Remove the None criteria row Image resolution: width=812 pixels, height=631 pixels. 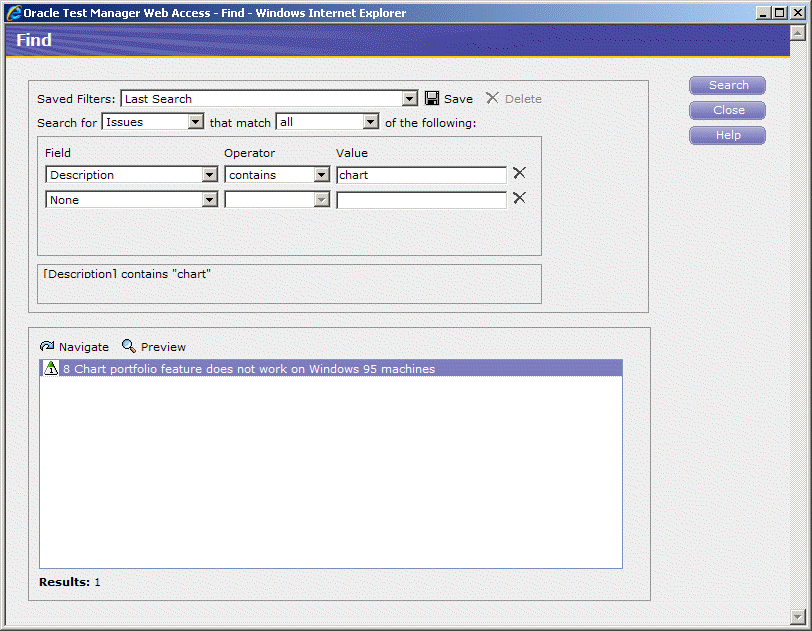(519, 198)
